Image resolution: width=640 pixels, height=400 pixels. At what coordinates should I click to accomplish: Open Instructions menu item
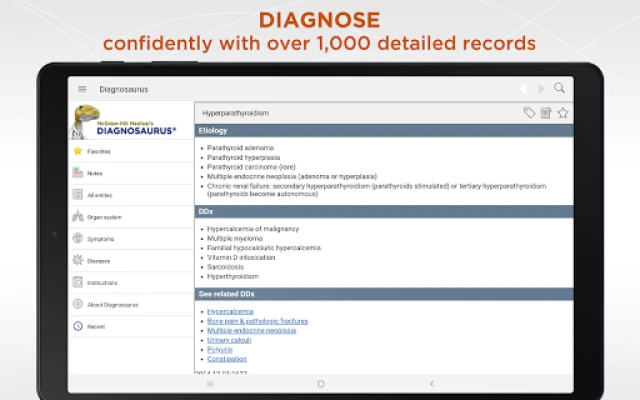(131, 282)
